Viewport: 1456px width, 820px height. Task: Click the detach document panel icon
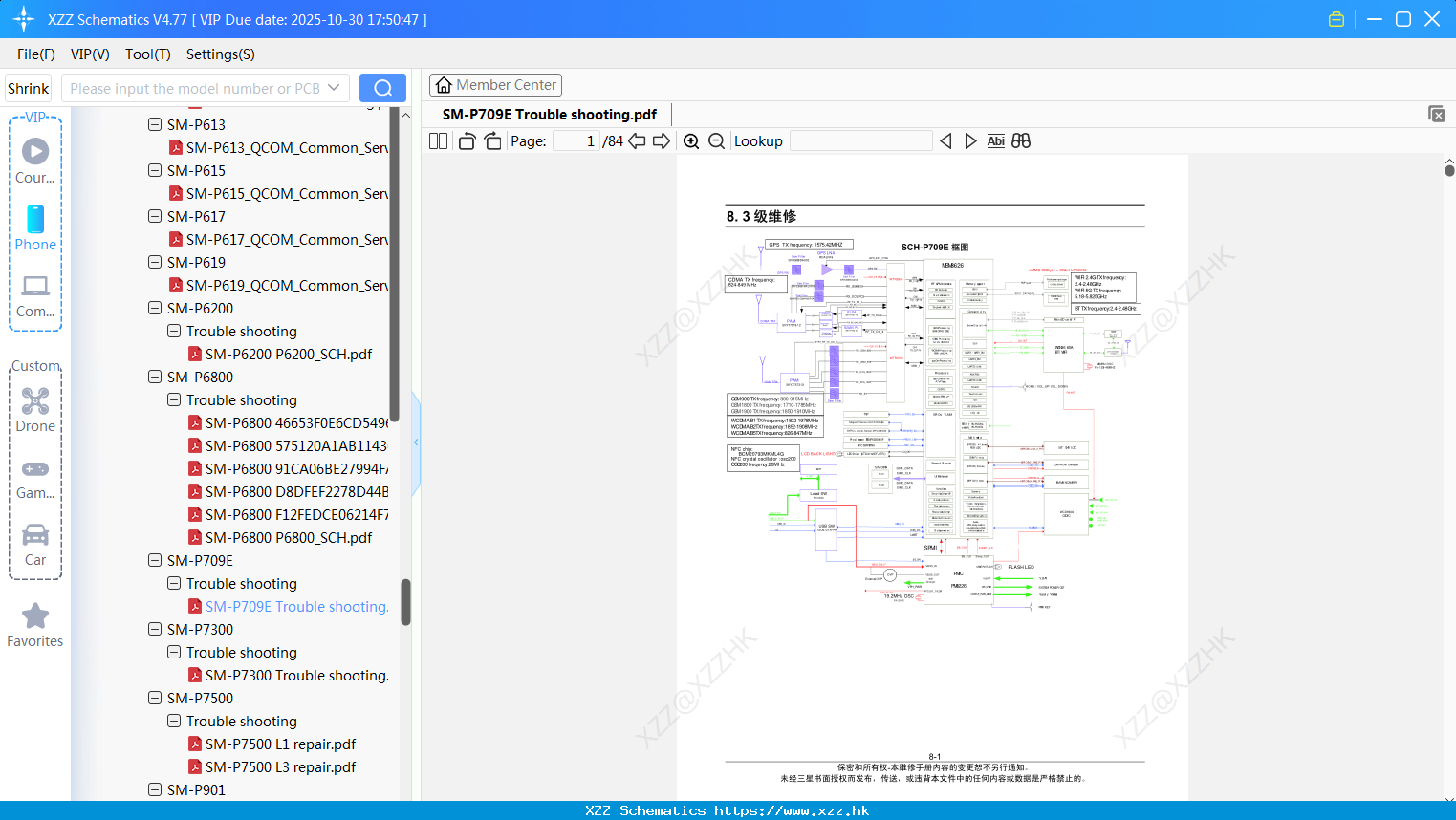[x=1436, y=114]
